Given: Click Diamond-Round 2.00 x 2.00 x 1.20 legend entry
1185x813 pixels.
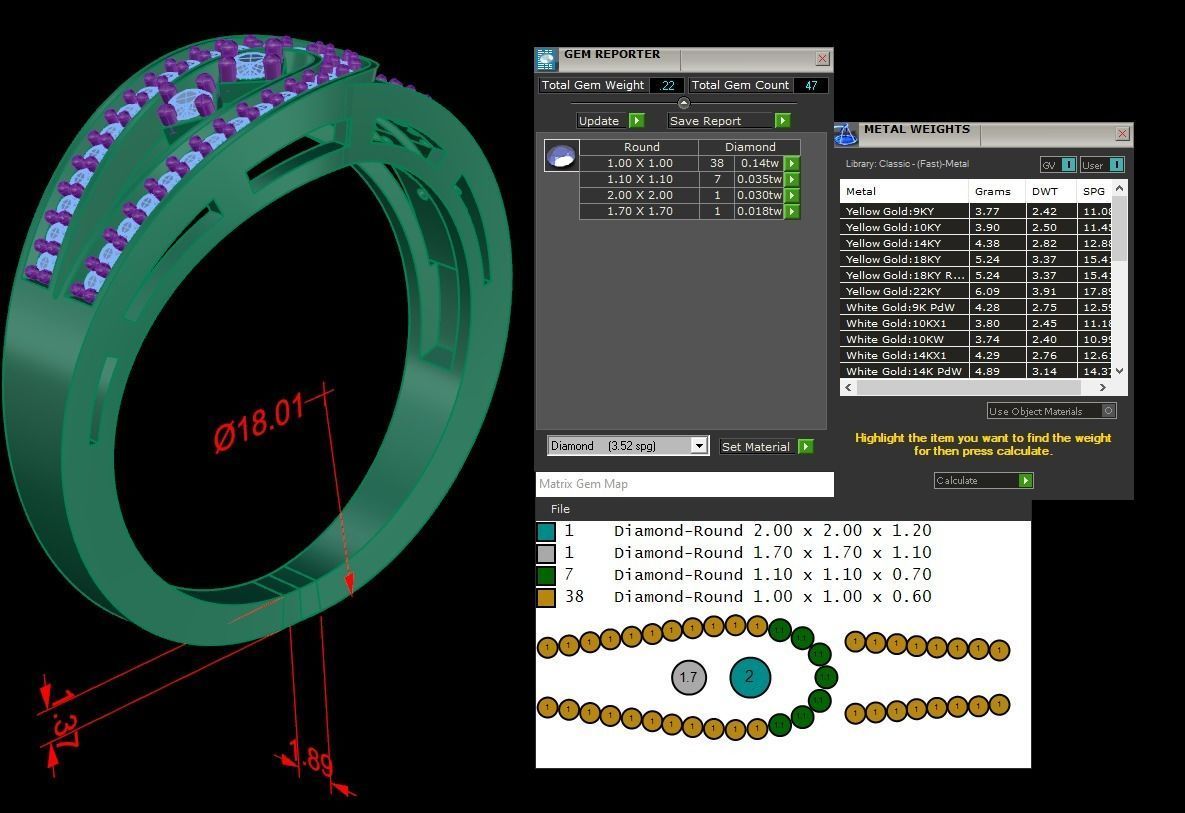Looking at the screenshot, I should pyautogui.click(x=772, y=531).
